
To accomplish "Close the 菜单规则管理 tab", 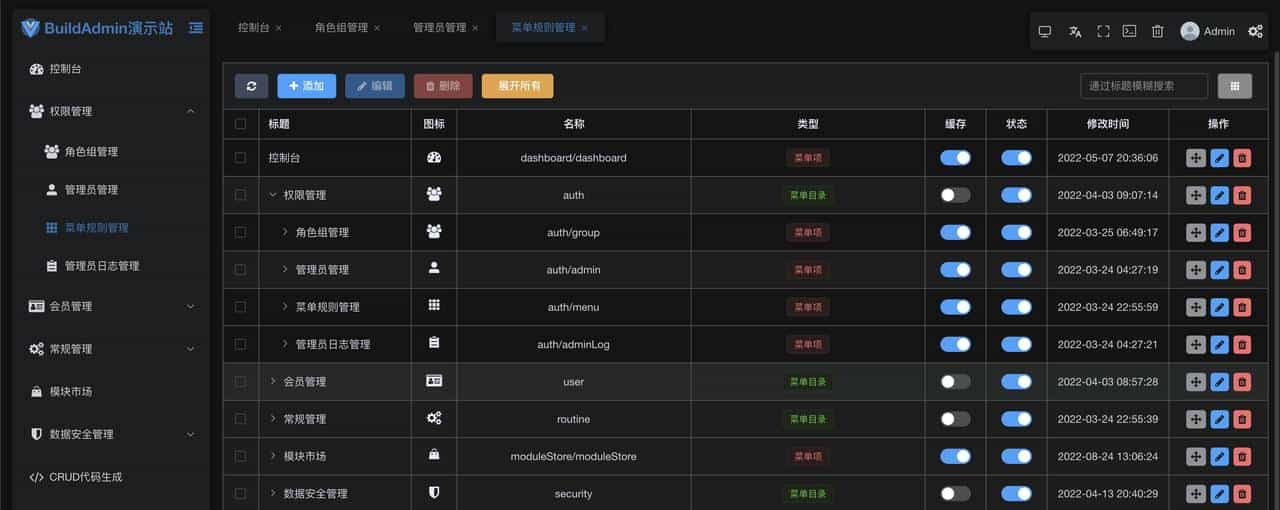I will pos(584,28).
